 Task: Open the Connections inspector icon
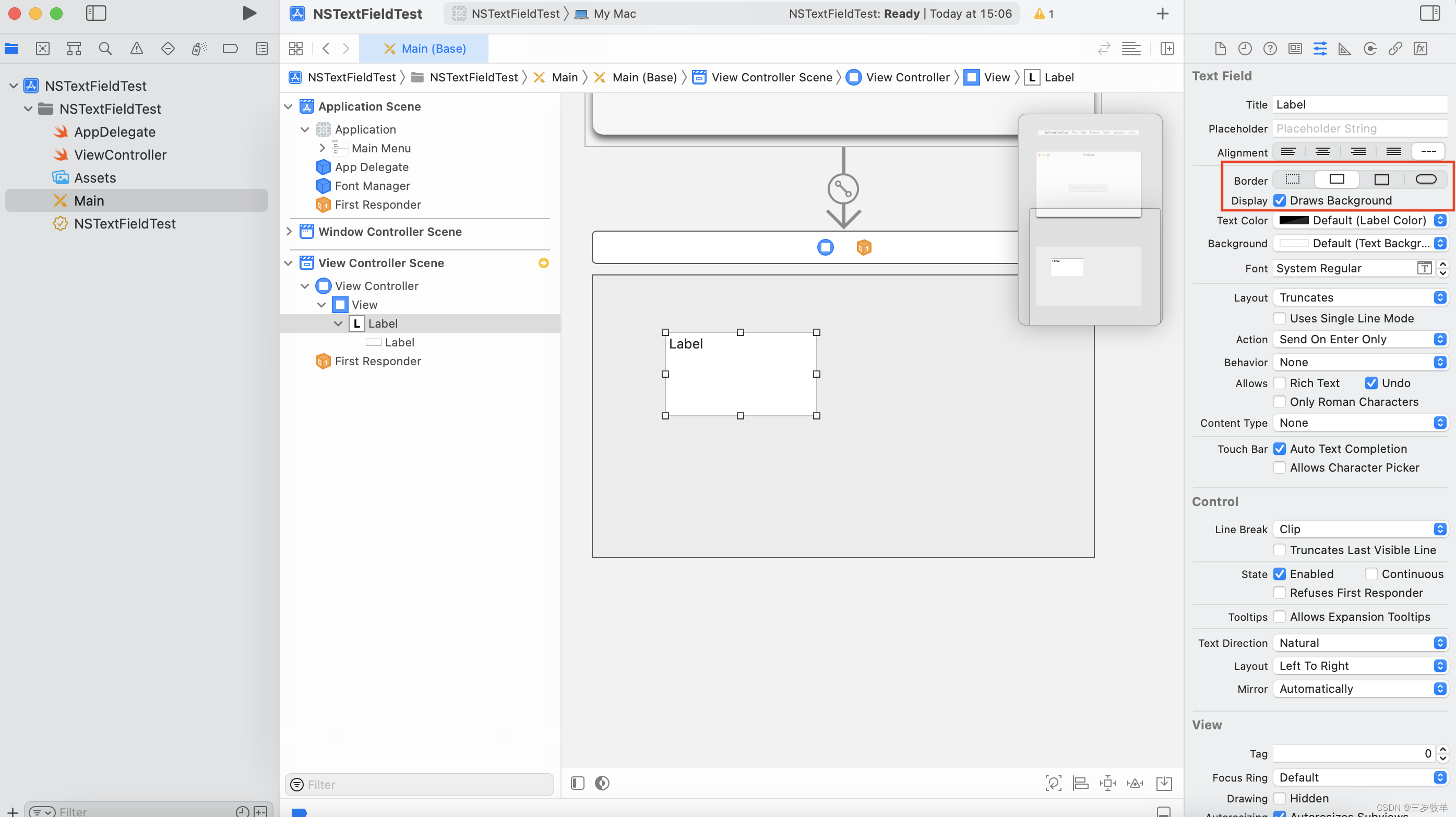pos(1369,49)
